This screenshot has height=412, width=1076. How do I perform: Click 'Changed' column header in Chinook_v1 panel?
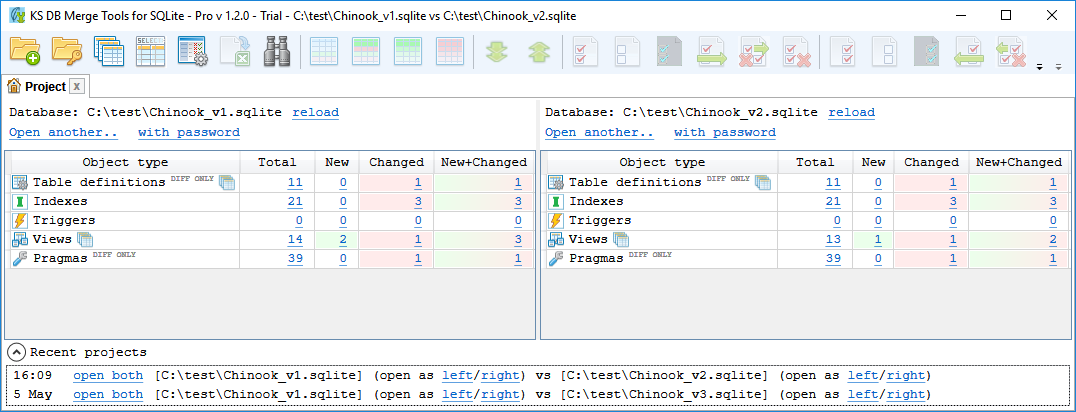coord(396,163)
